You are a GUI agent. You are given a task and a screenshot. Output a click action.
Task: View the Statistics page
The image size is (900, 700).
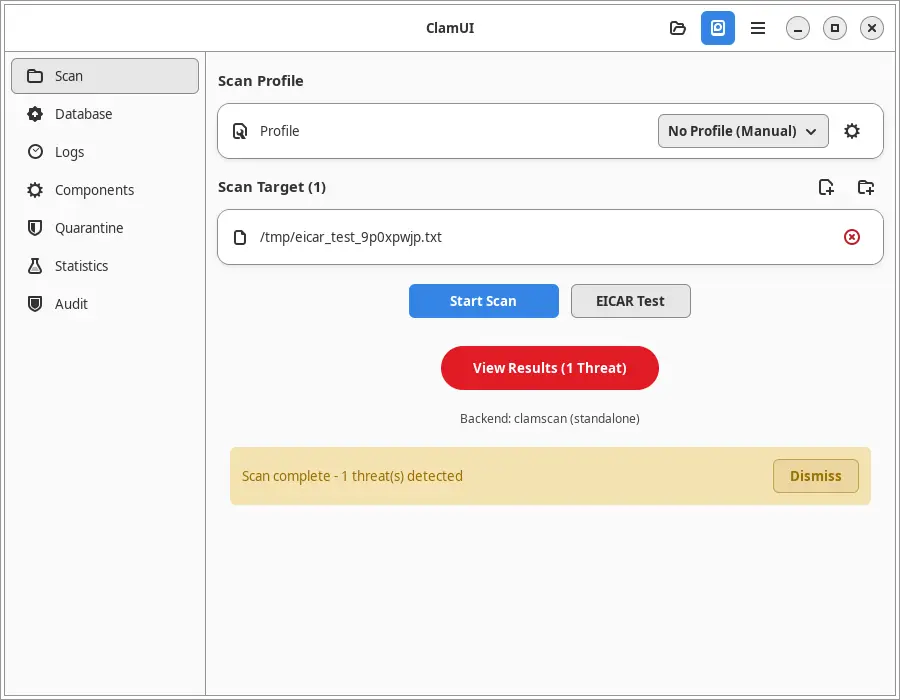click(x=105, y=266)
